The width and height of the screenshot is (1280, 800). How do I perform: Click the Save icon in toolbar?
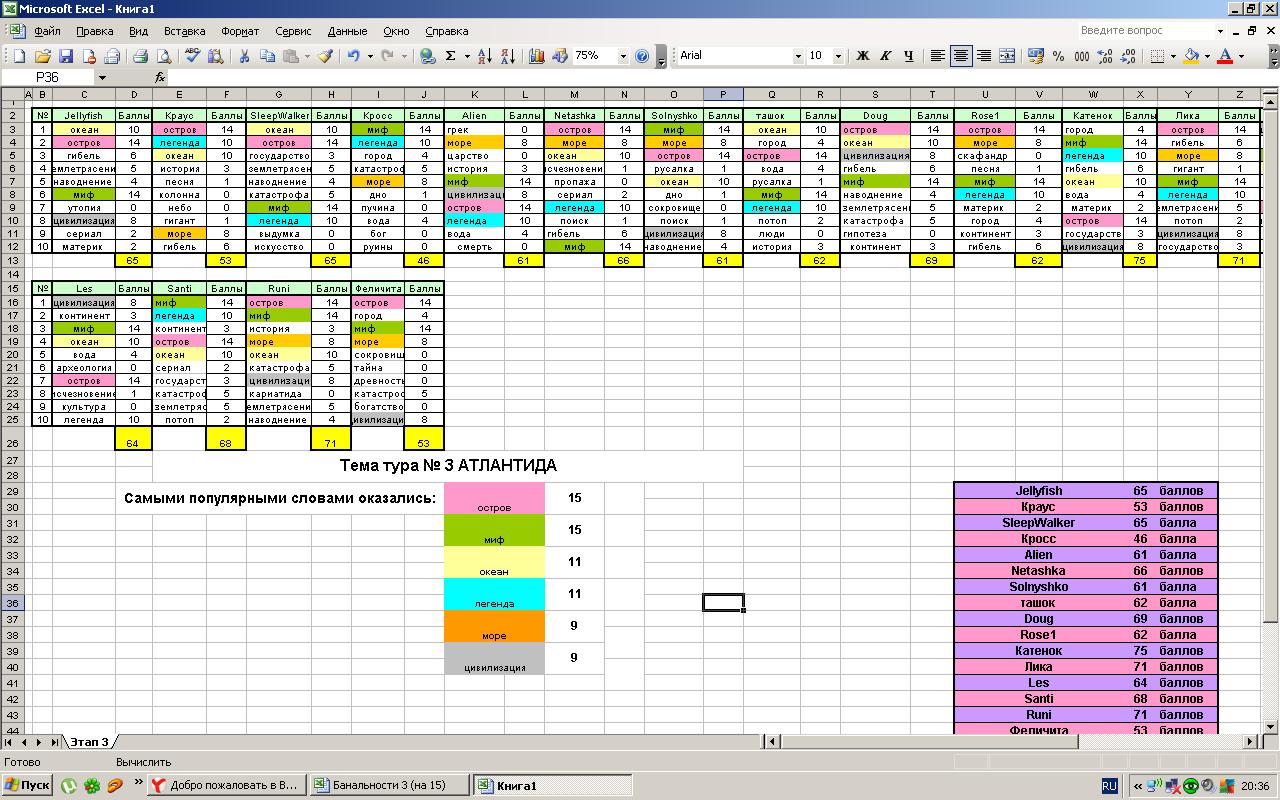click(x=66, y=56)
